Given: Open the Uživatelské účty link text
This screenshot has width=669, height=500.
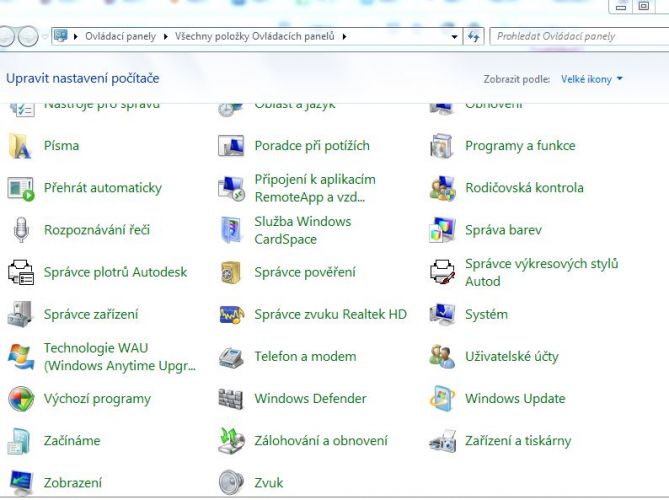Looking at the screenshot, I should click(512, 357).
